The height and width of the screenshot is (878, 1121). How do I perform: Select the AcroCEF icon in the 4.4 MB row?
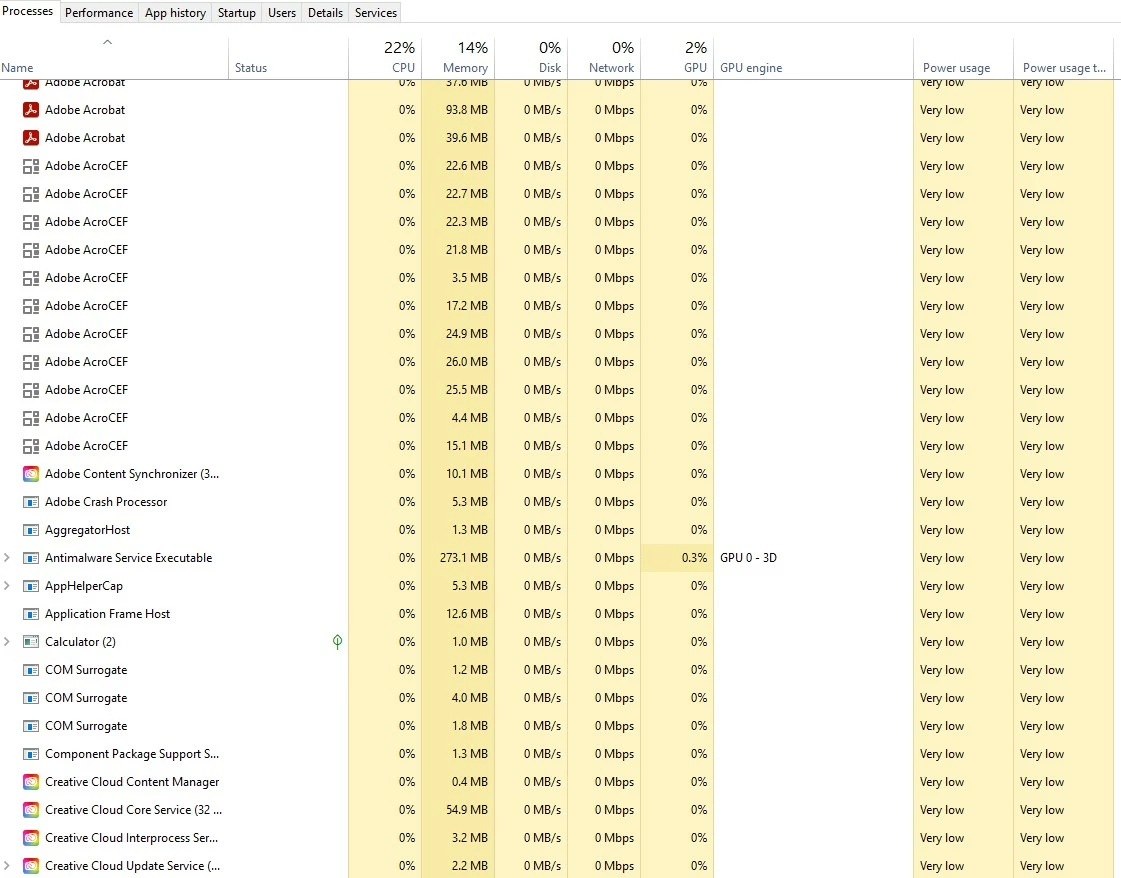[31, 418]
